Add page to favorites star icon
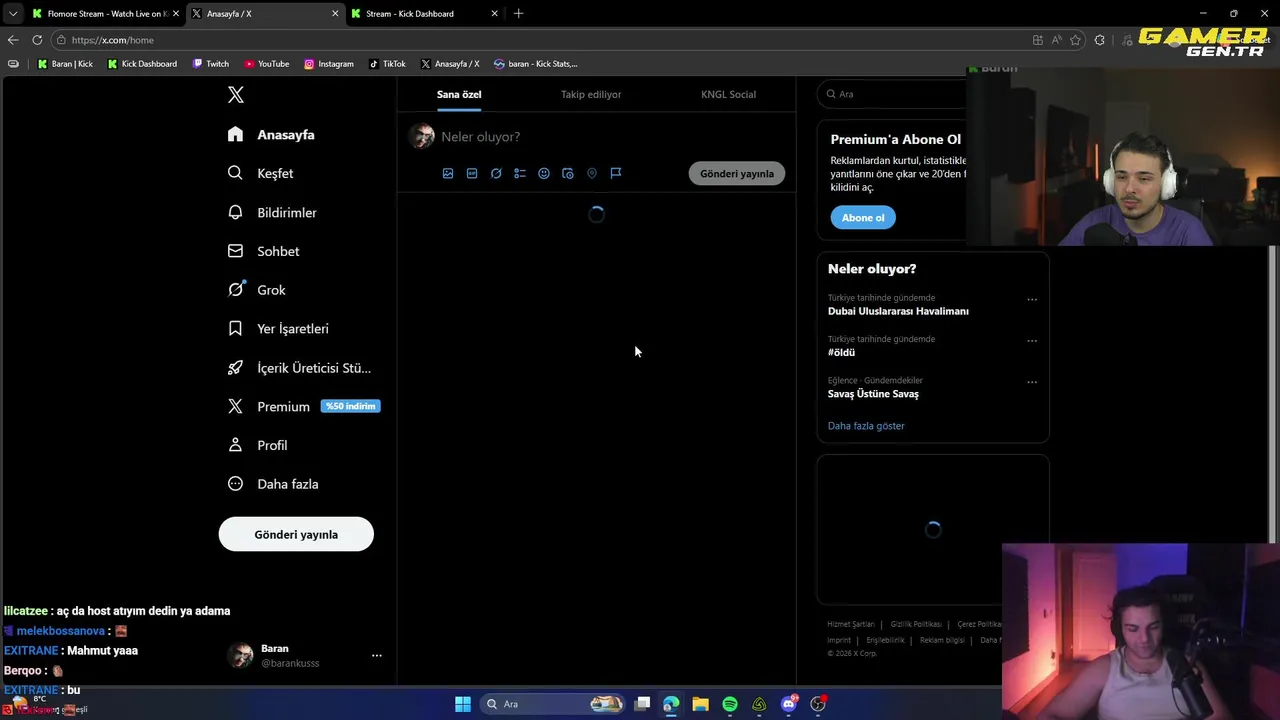The image size is (1280, 720). [x=1076, y=40]
